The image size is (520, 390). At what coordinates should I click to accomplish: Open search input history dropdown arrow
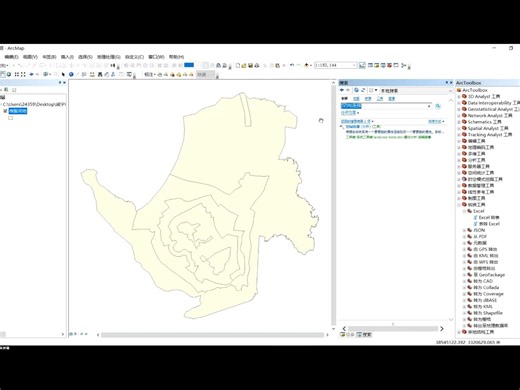429,106
